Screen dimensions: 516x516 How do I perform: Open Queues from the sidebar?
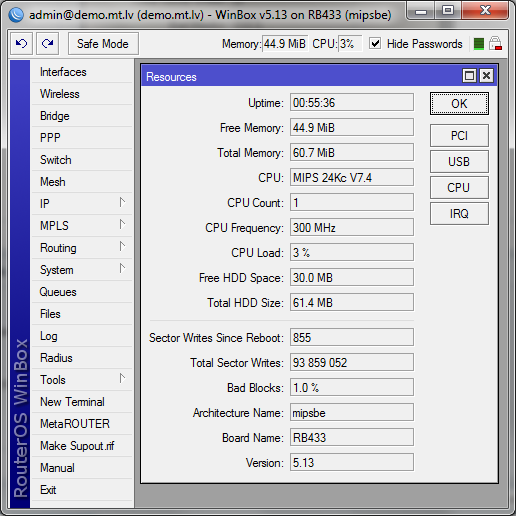pos(82,292)
